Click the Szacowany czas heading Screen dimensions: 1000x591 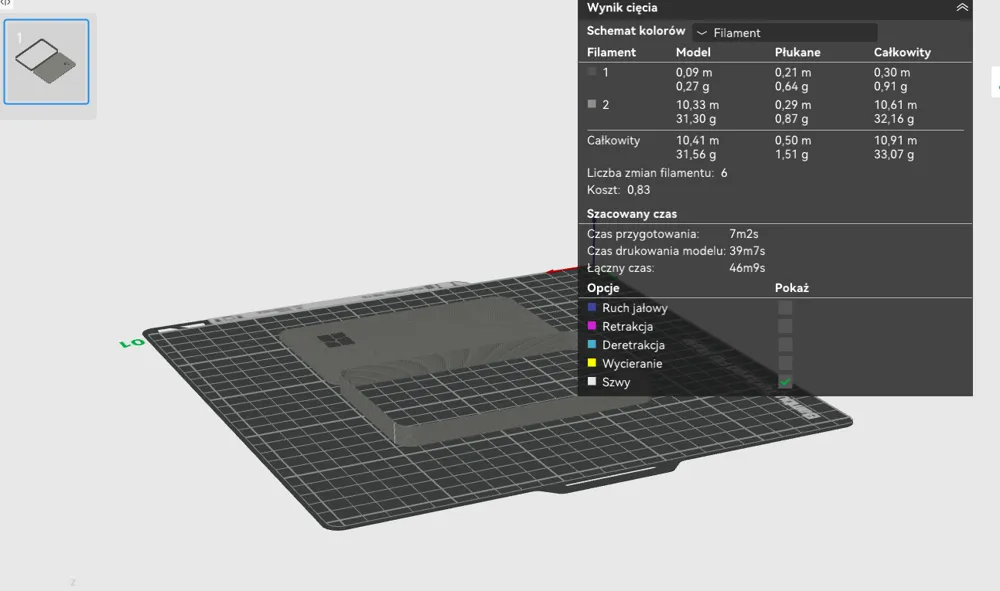pyautogui.click(x=631, y=214)
